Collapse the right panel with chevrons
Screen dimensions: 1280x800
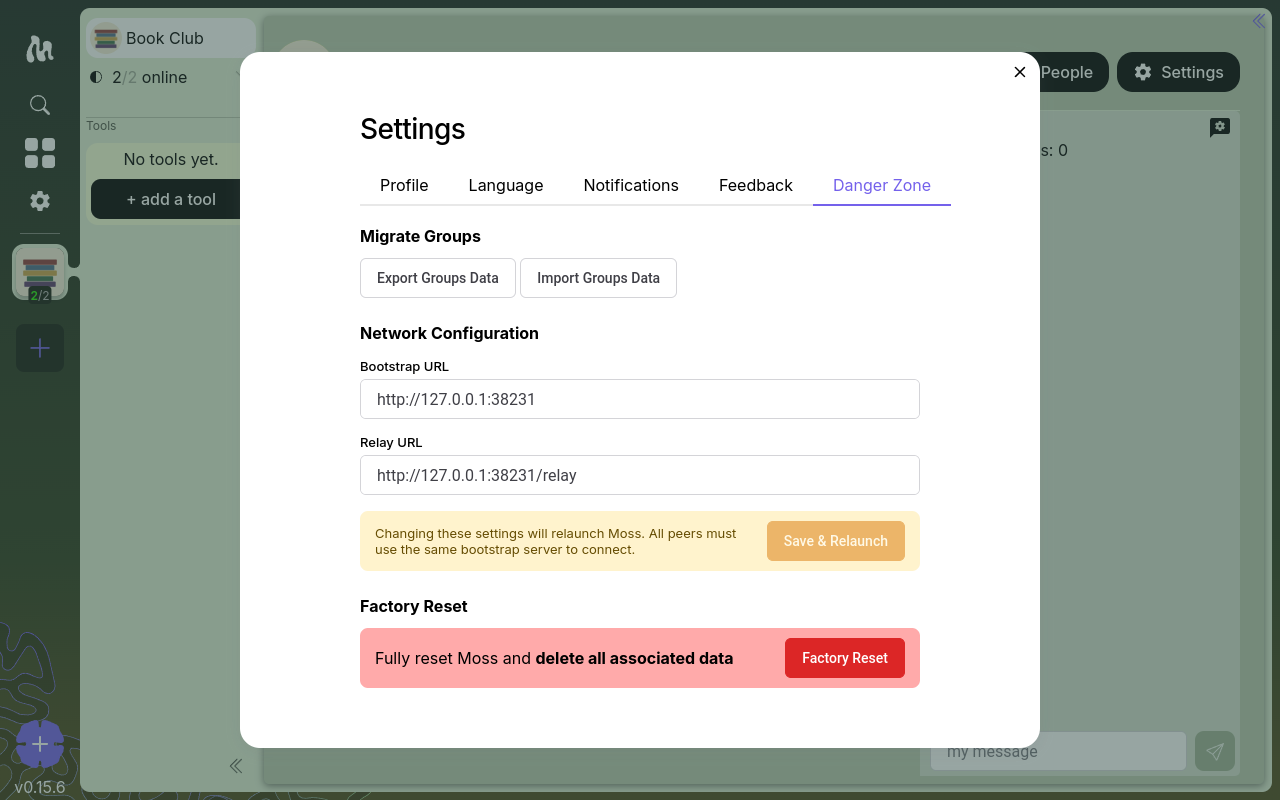click(x=1259, y=21)
